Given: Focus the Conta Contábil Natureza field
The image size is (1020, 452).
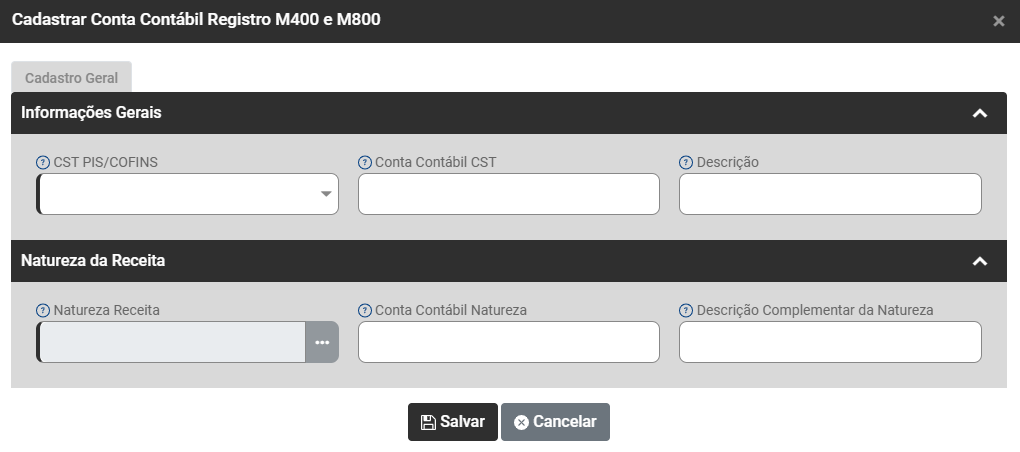Looking at the screenshot, I should pyautogui.click(x=508, y=342).
